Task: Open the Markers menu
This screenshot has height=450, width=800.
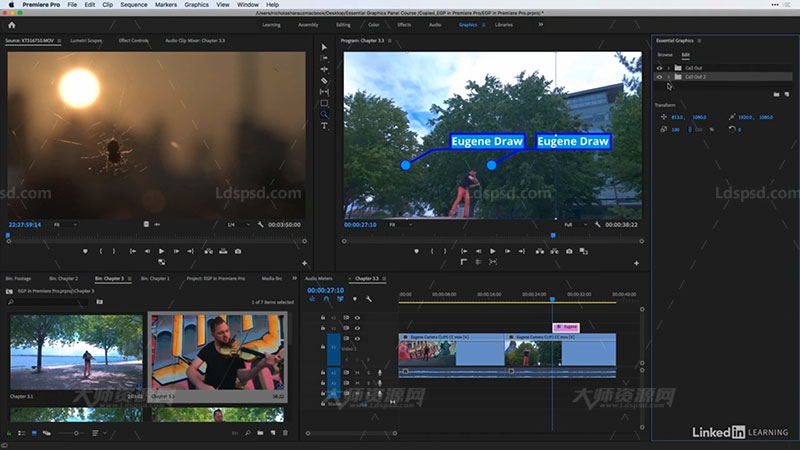Action: pyautogui.click(x=166, y=5)
